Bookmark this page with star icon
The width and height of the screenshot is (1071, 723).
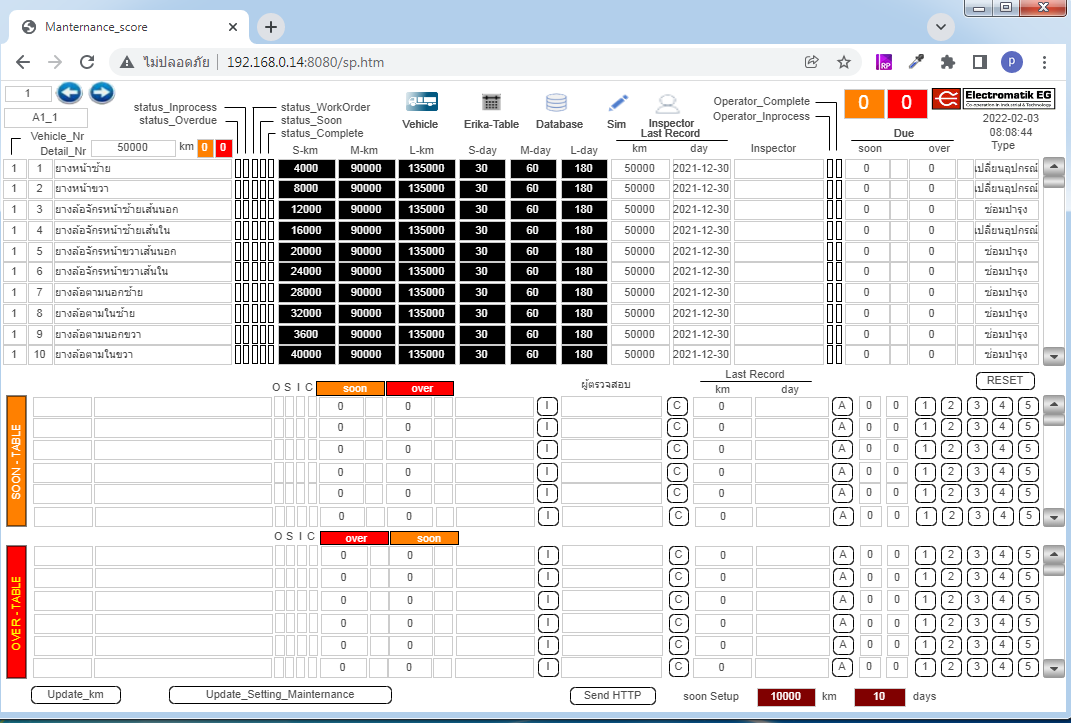click(844, 62)
